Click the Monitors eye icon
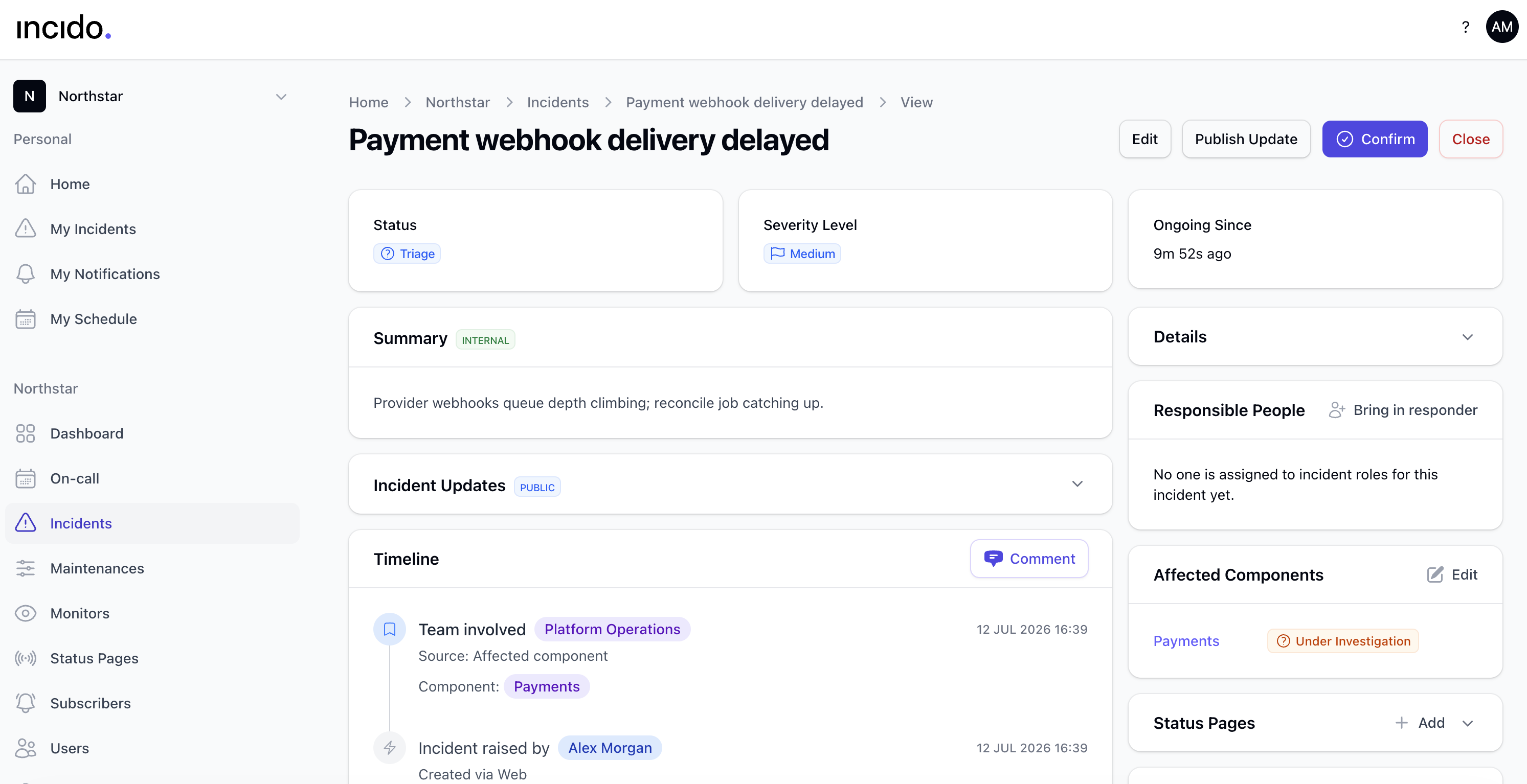 (x=26, y=613)
